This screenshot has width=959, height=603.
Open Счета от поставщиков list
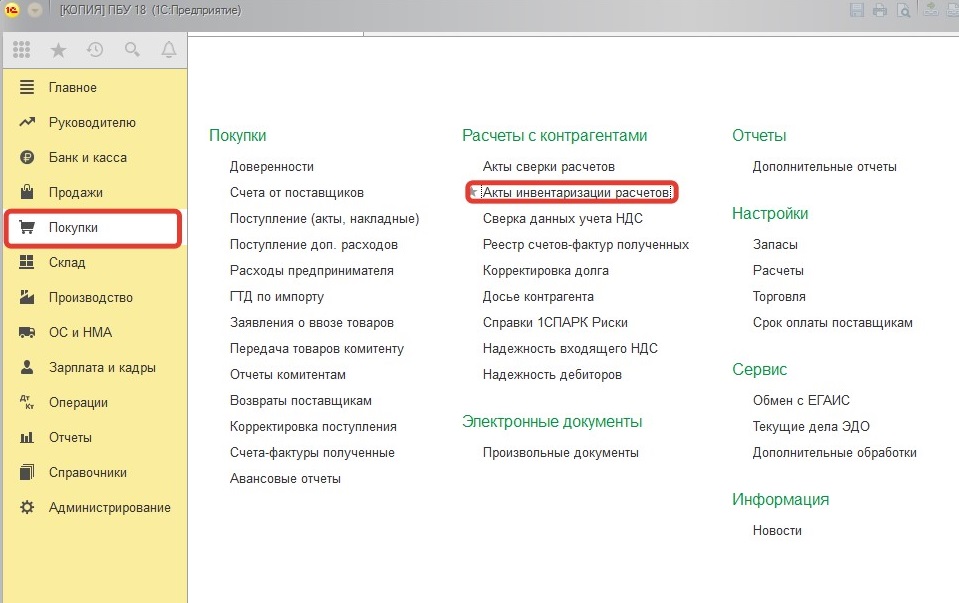coord(296,192)
